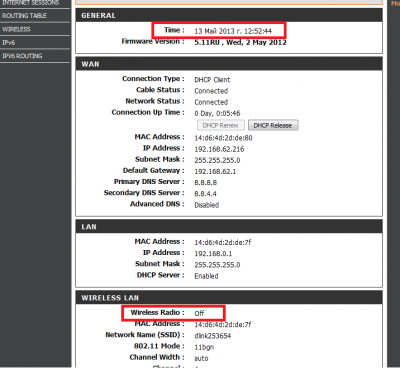Select the Wireless LAN section header
This screenshot has width=400, height=368.
coord(229,298)
